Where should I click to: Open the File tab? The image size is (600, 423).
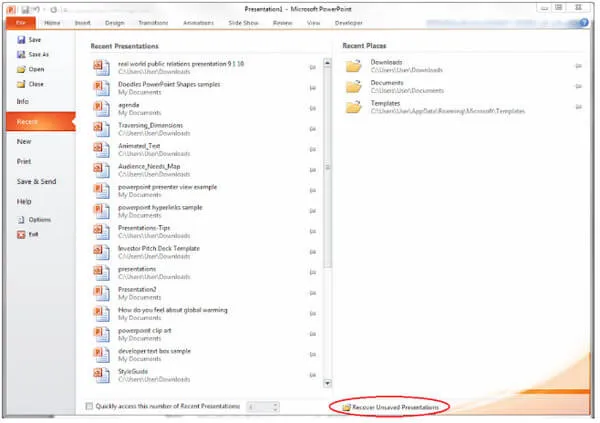click(x=19, y=20)
